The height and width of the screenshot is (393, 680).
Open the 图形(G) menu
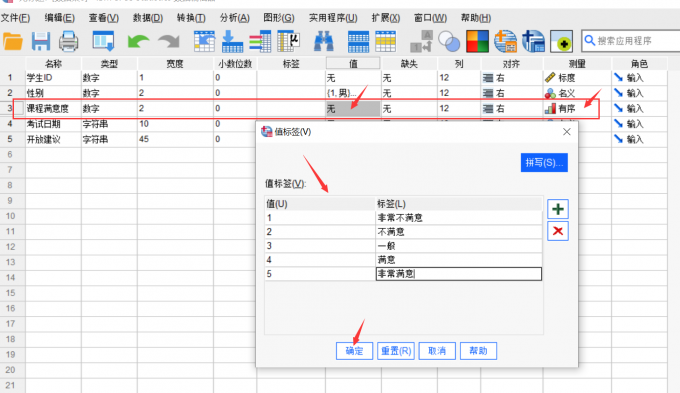pos(279,18)
